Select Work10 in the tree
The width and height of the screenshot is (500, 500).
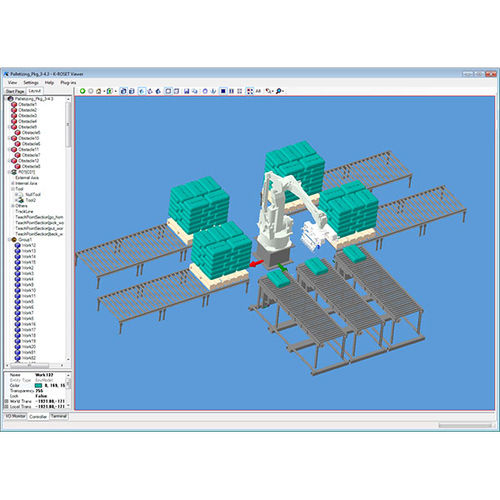[29, 290]
